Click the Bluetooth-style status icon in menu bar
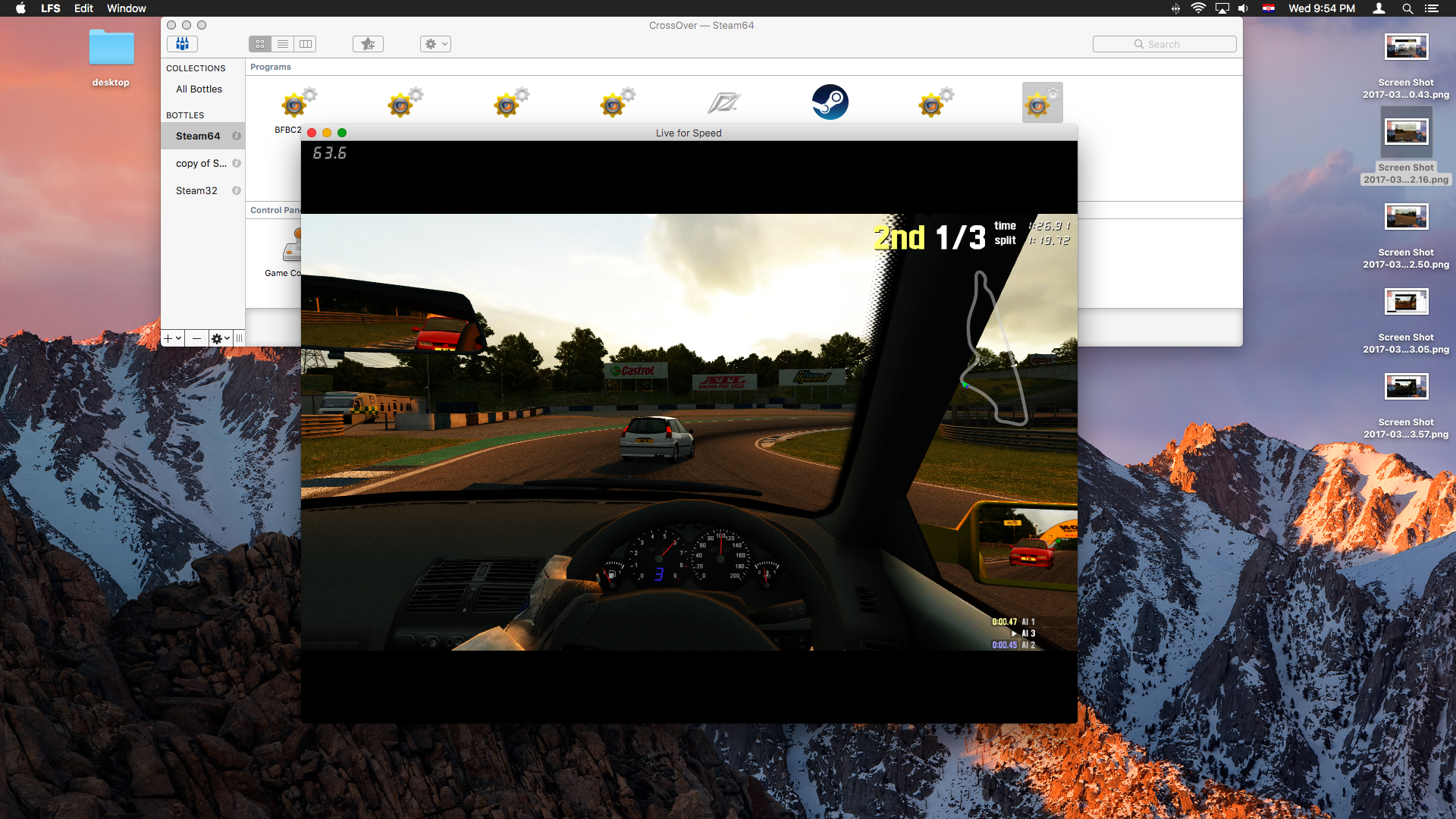 [1175, 8]
